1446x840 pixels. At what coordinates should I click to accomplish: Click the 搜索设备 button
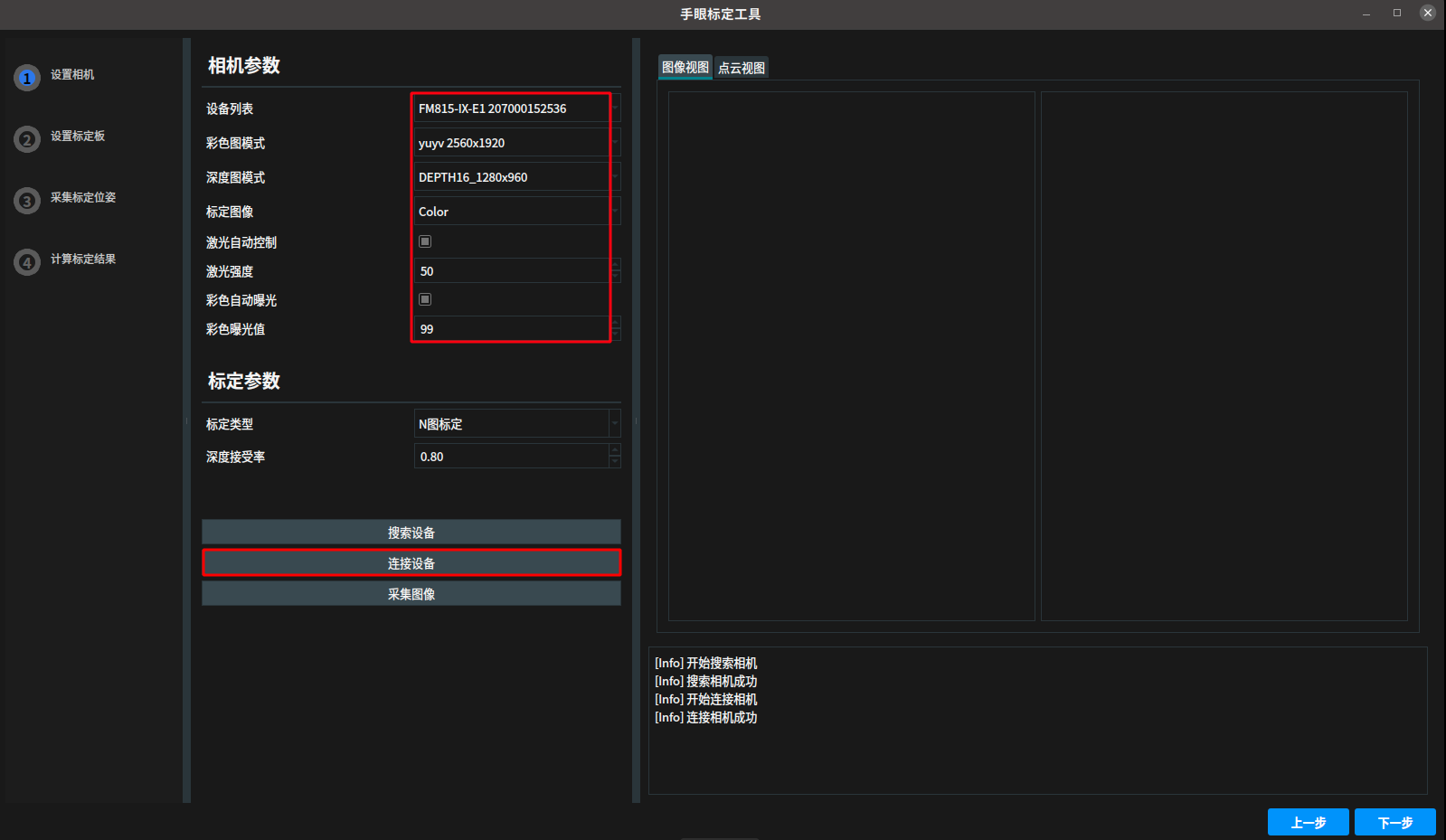(x=411, y=533)
